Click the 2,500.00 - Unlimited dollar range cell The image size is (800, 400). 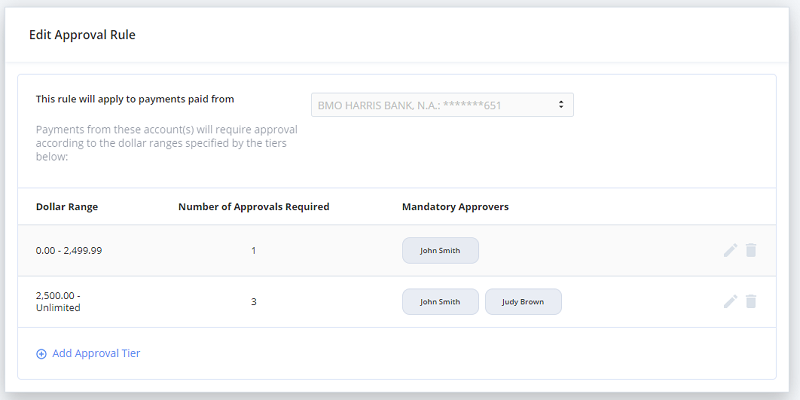click(x=58, y=302)
